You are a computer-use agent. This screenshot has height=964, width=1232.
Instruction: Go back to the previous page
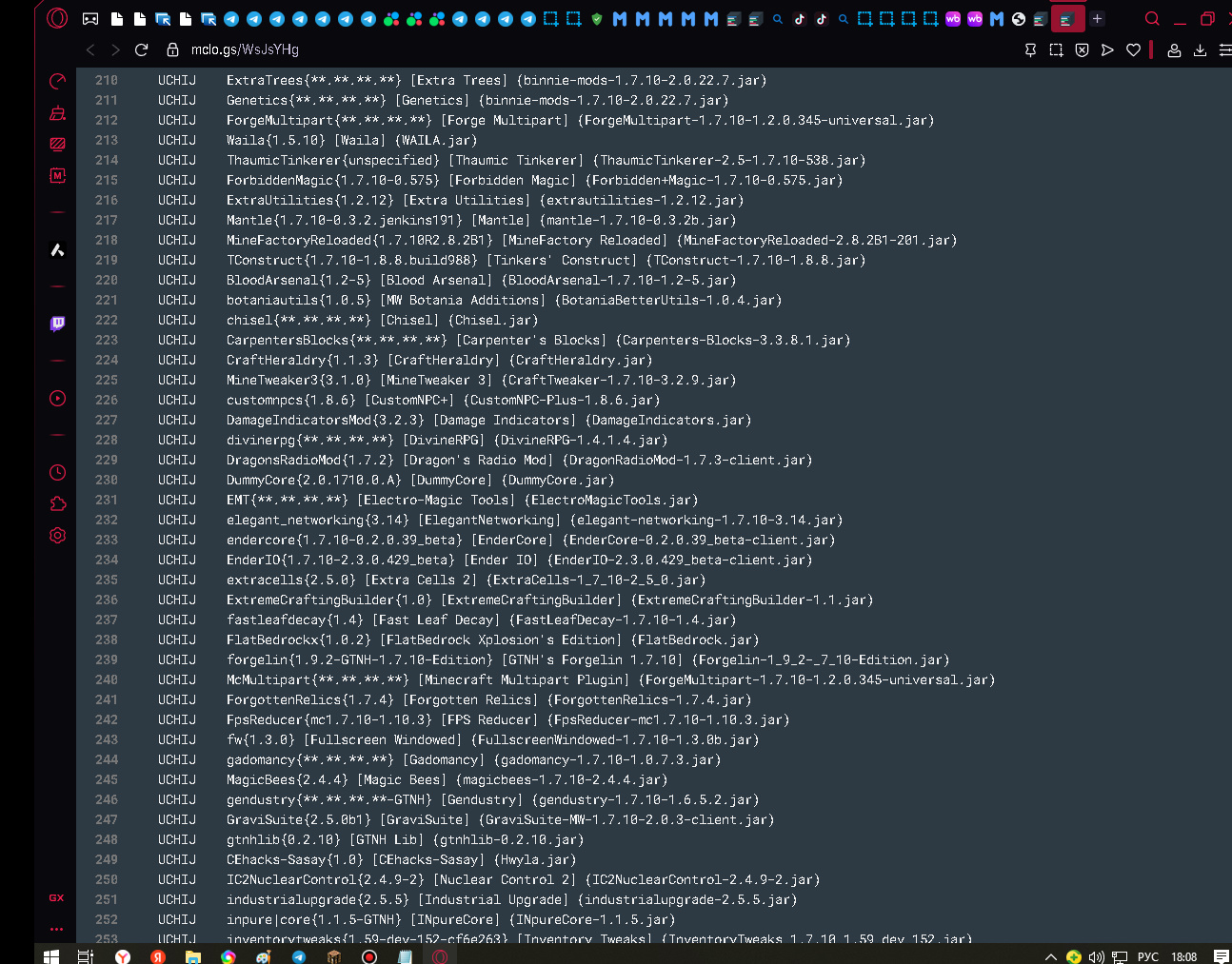(90, 49)
